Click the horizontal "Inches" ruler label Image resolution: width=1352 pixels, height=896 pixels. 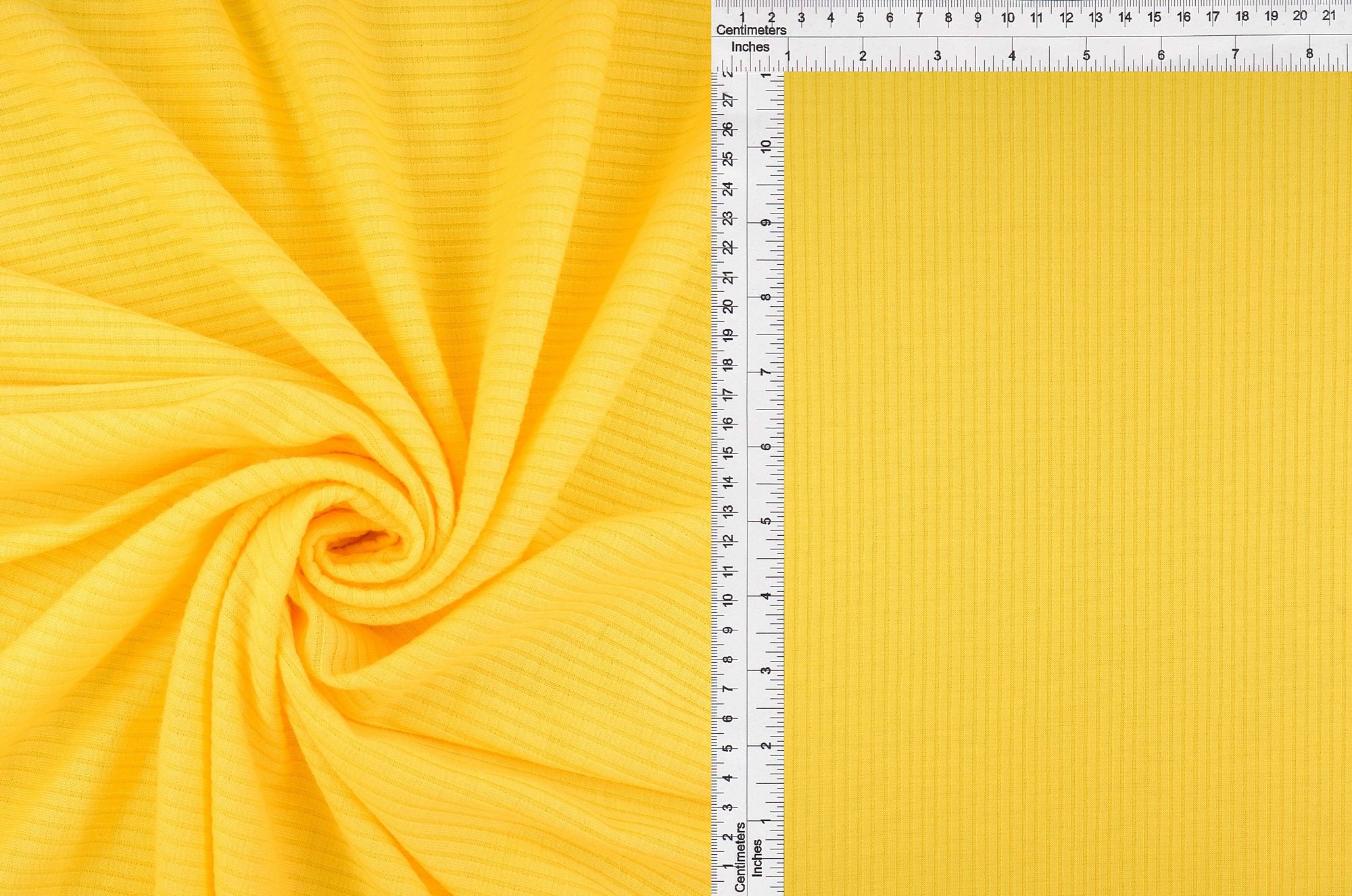tap(750, 47)
